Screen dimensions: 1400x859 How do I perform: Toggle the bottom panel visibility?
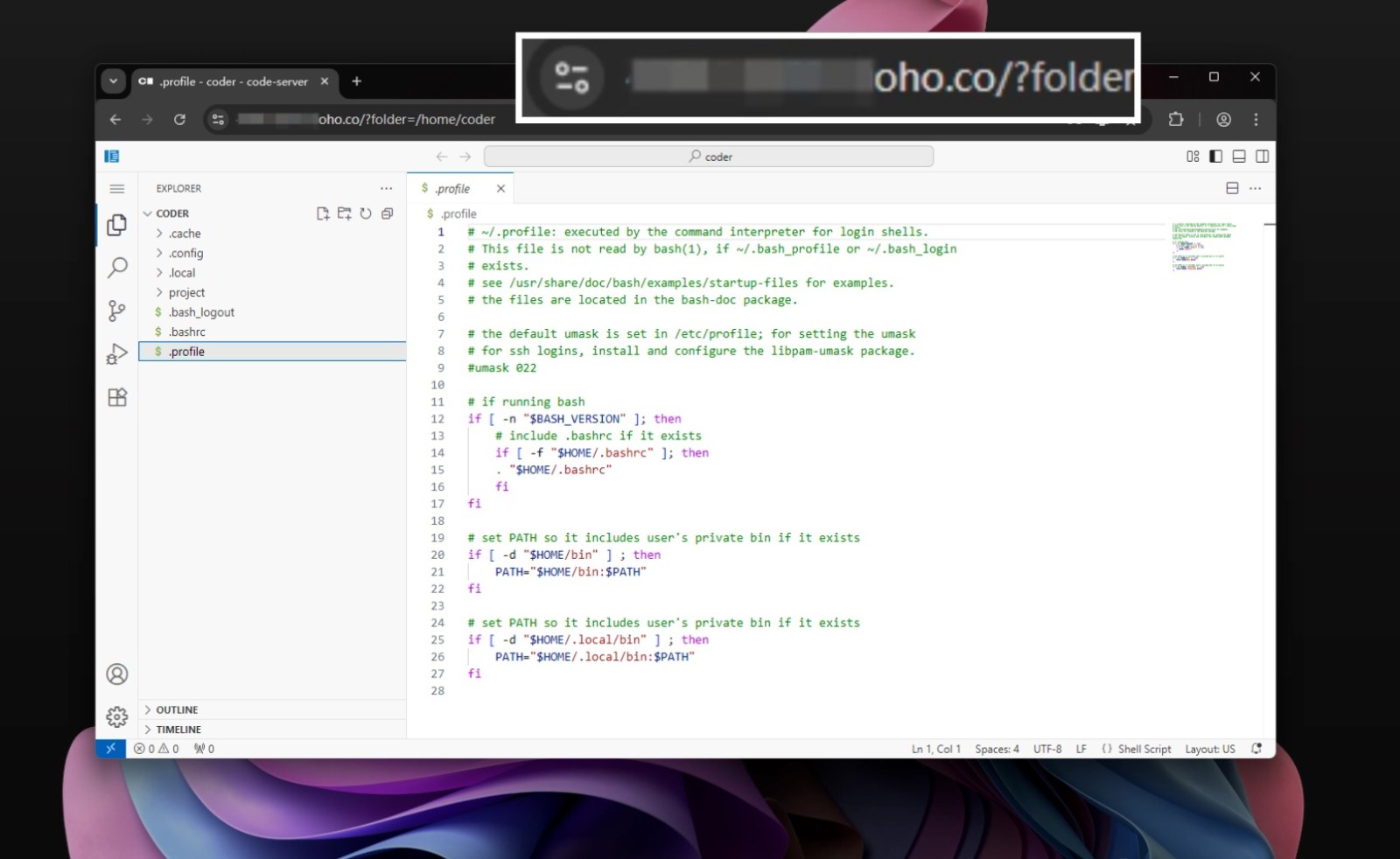click(x=1239, y=157)
